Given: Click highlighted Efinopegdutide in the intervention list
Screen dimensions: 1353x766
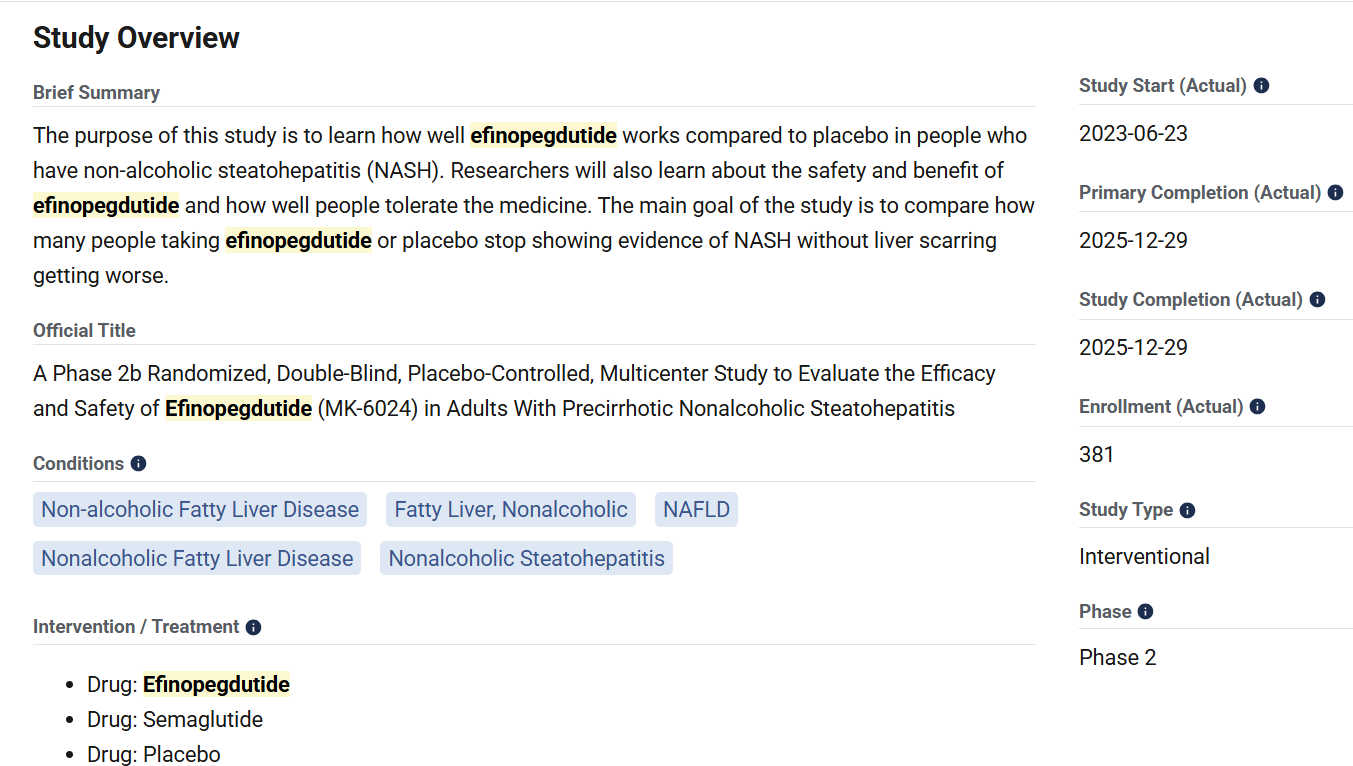Looking at the screenshot, I should pyautogui.click(x=216, y=685).
